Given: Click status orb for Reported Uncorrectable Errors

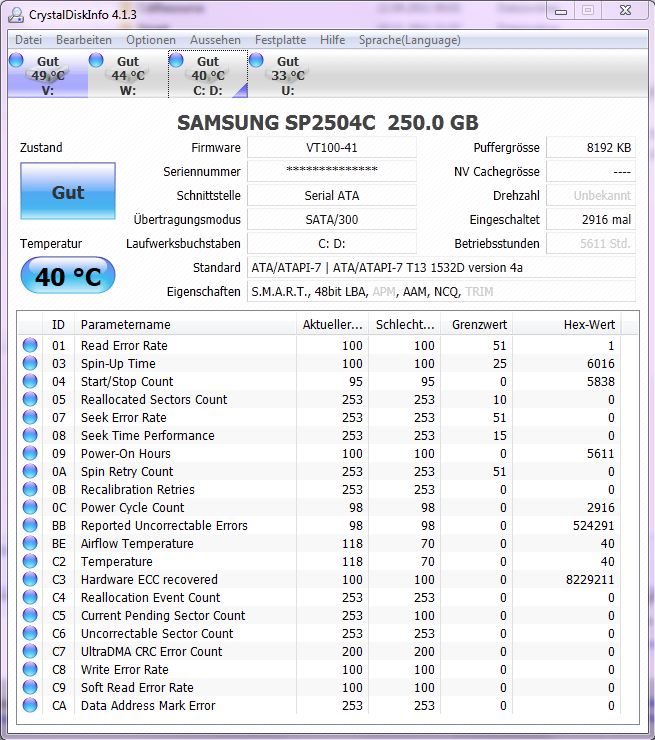Looking at the screenshot, I should [x=30, y=524].
